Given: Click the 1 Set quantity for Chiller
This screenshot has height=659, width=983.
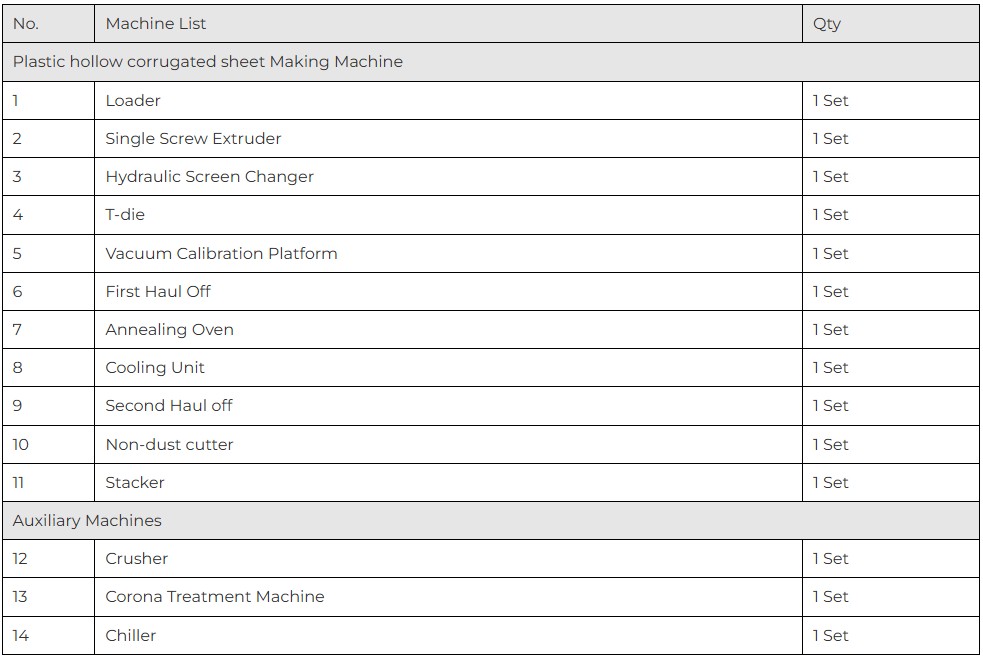Looking at the screenshot, I should [830, 635].
